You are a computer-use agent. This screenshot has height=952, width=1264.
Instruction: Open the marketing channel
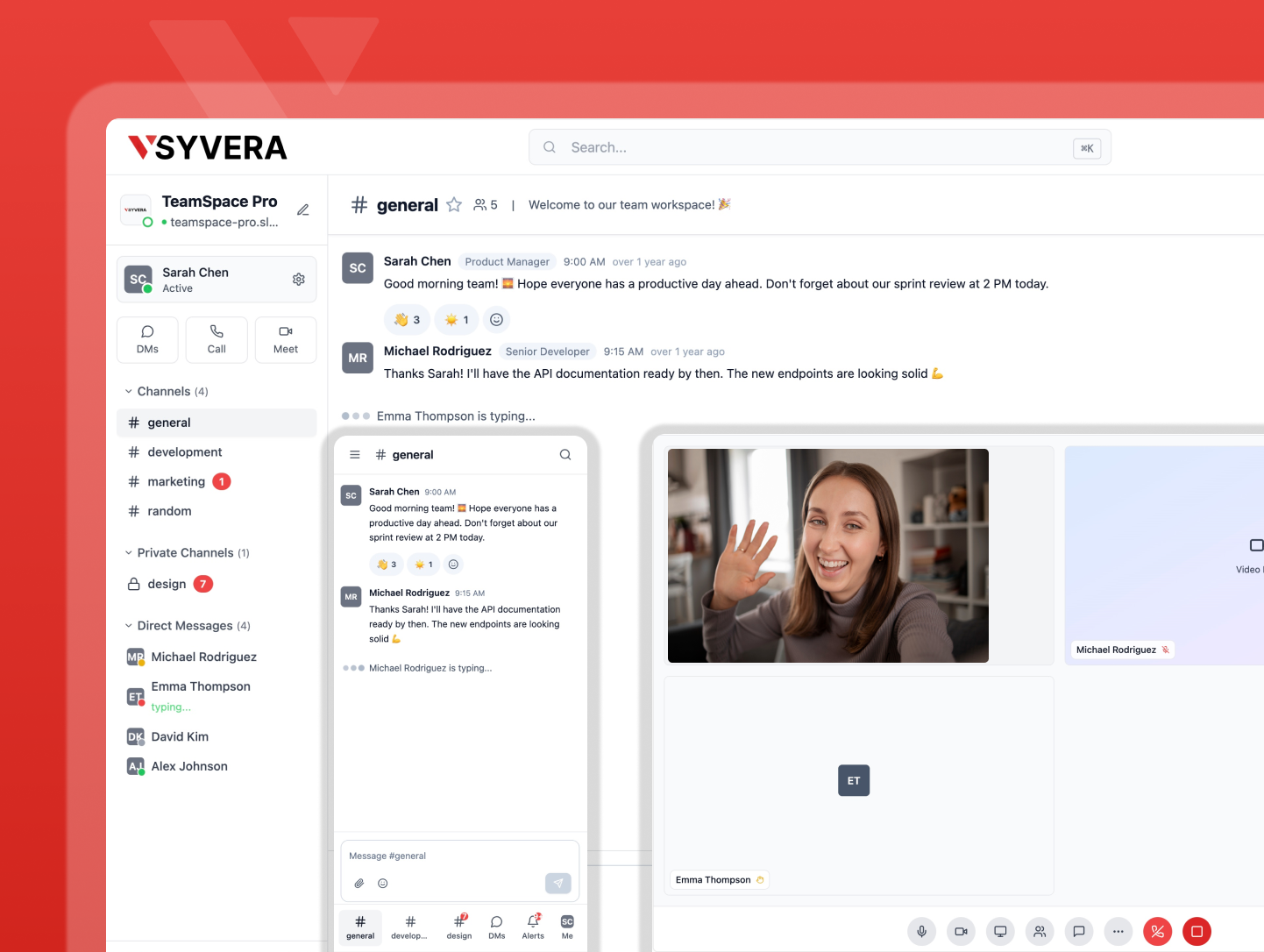point(176,482)
